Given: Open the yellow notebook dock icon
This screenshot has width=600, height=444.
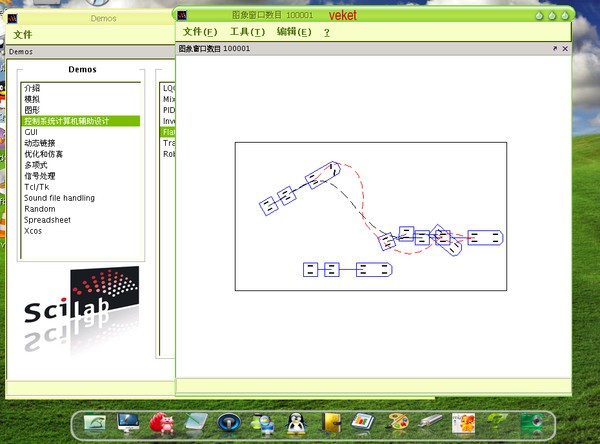Looking at the screenshot, I should coord(331,423).
